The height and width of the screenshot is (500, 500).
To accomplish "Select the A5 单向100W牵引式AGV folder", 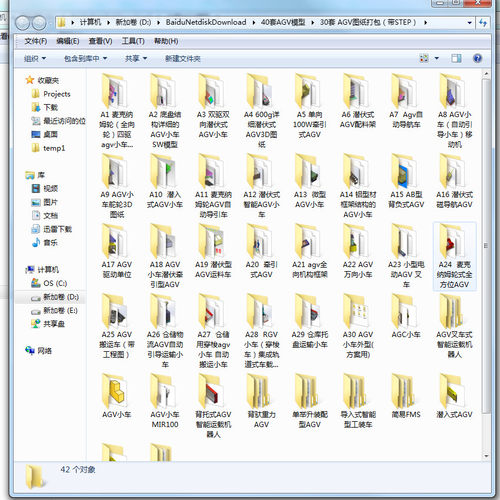I will 310,106.
